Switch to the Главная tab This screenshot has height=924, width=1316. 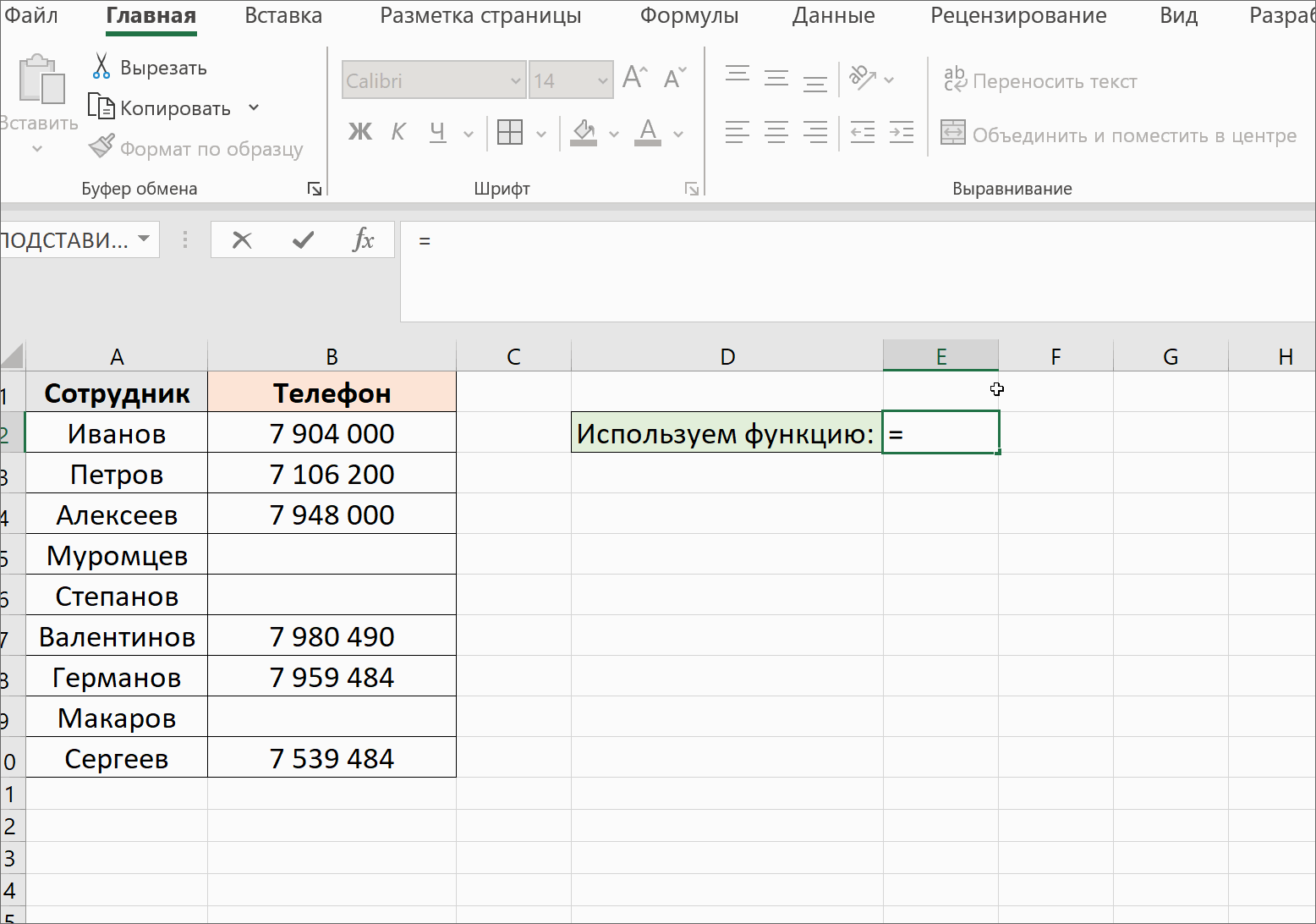151,15
